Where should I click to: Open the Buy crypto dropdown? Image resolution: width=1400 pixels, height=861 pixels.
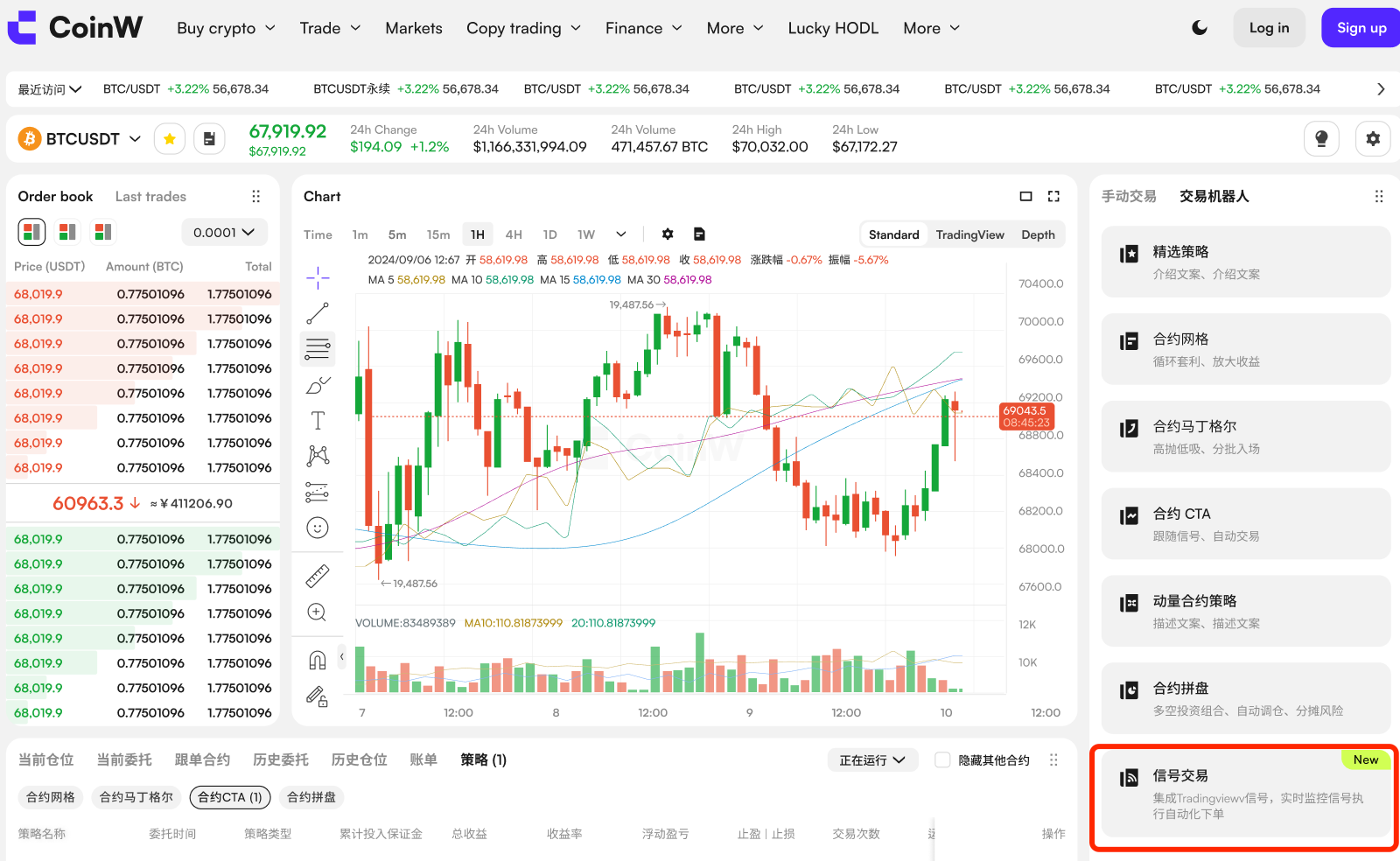tap(226, 28)
